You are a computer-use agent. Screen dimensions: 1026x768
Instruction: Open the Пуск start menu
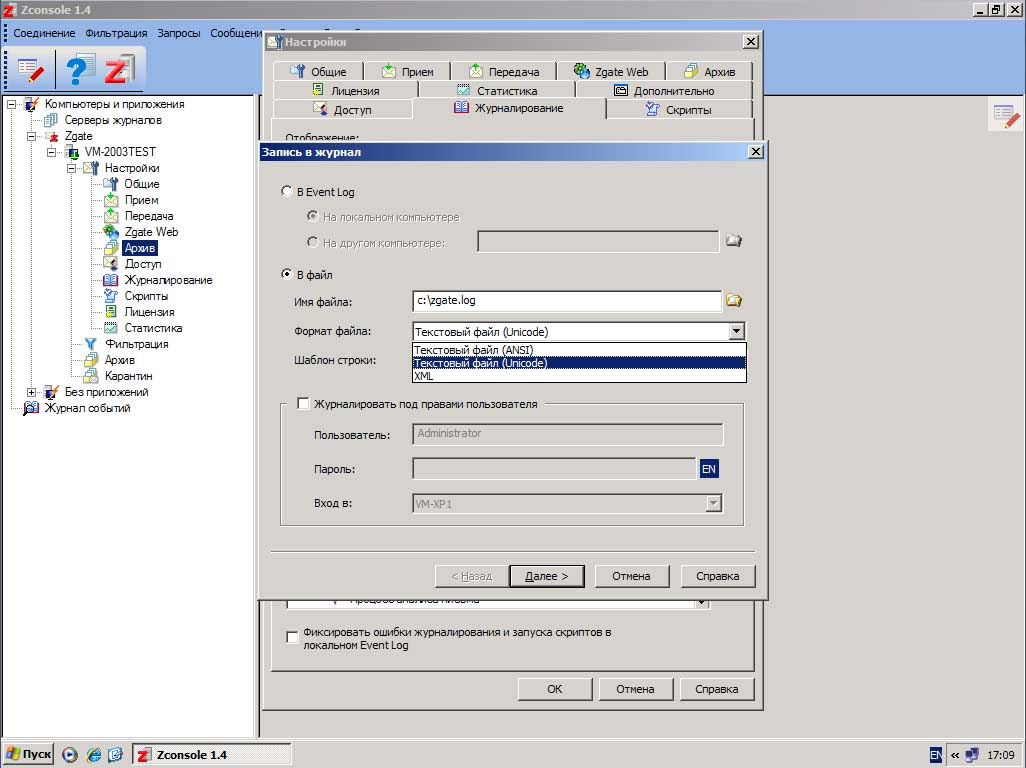(x=29, y=755)
